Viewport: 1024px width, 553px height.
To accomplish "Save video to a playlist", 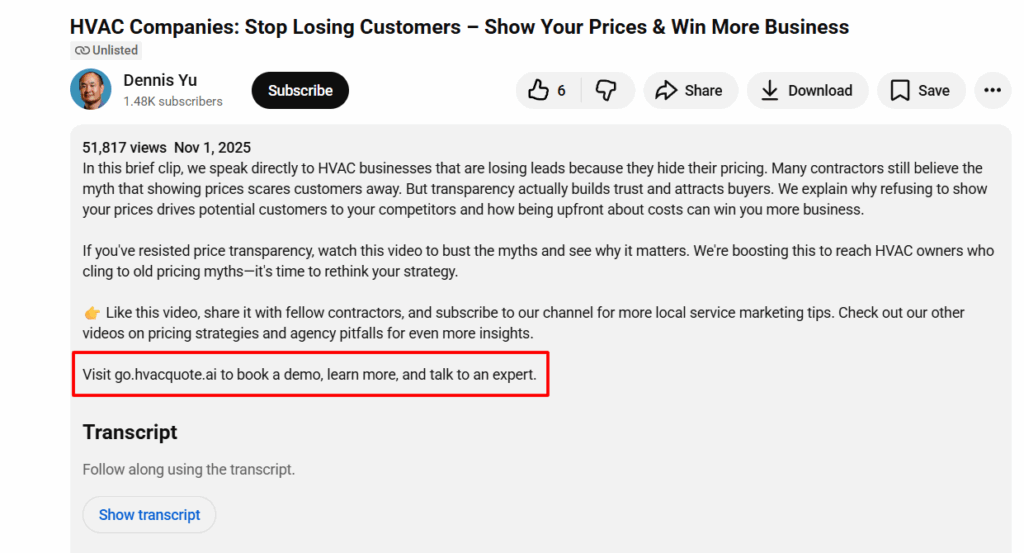I will click(x=920, y=91).
